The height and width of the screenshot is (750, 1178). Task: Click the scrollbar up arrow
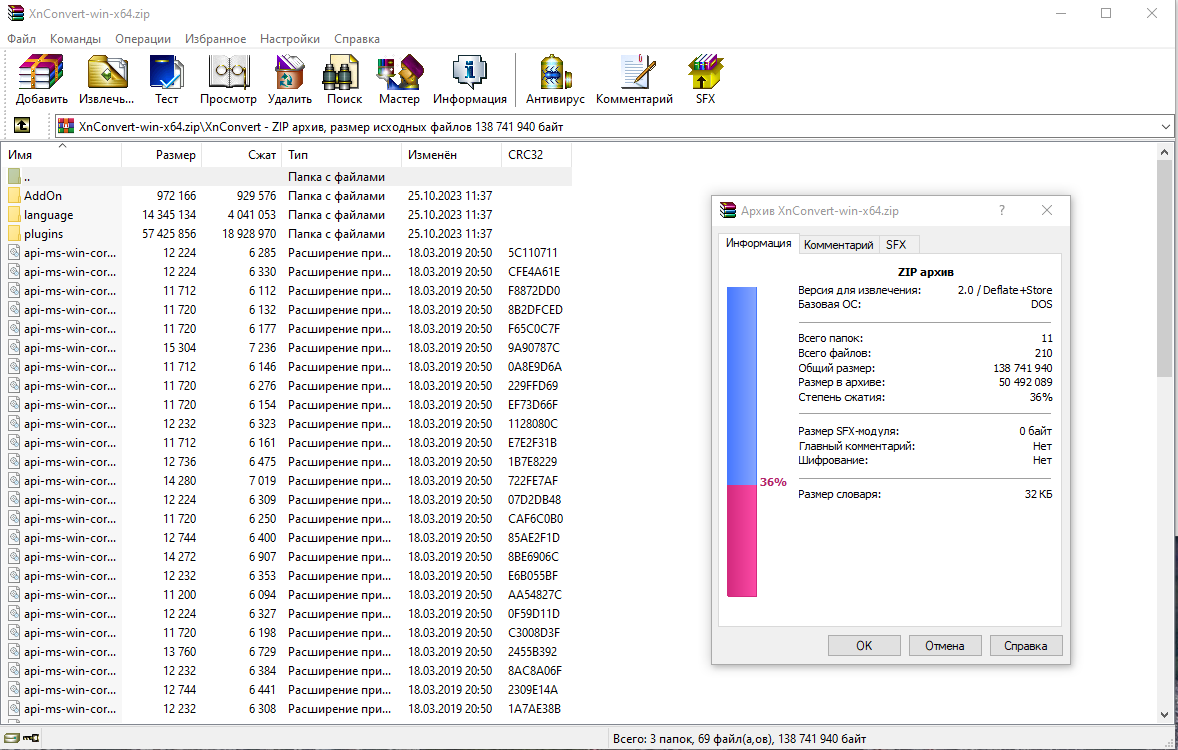tap(1164, 152)
